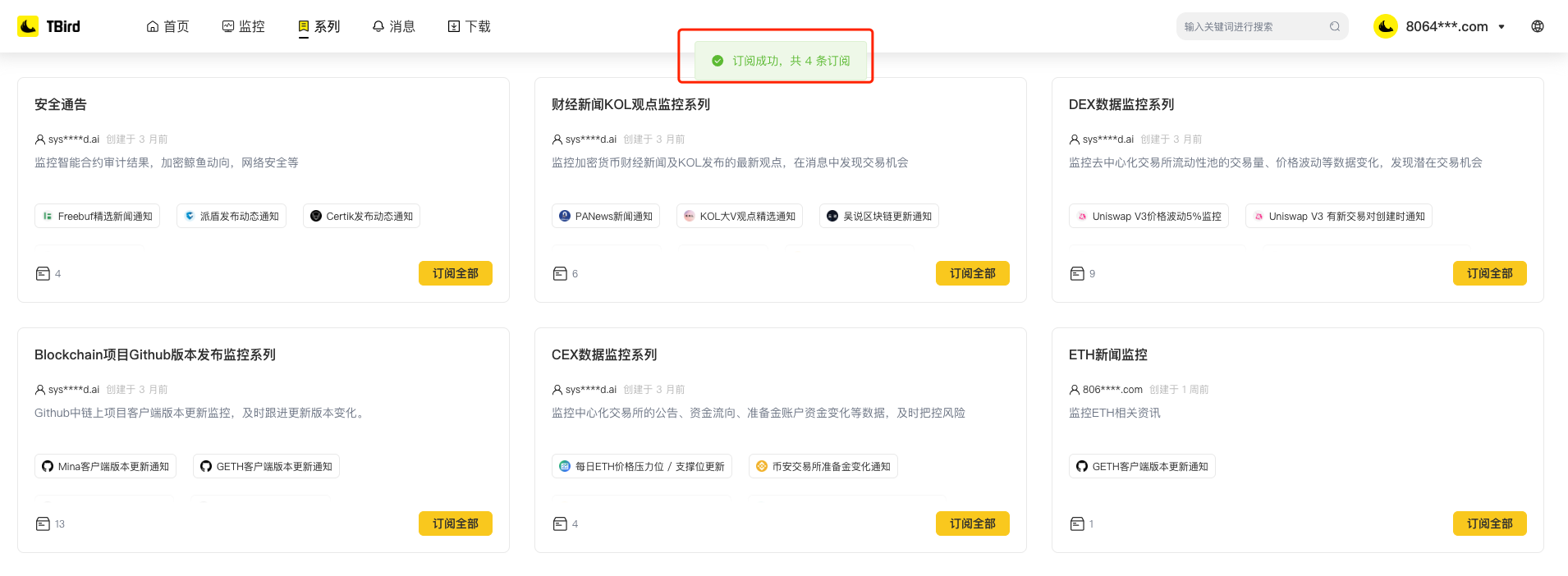Open the 下载 download tab
This screenshot has width=1568, height=576.
[469, 26]
